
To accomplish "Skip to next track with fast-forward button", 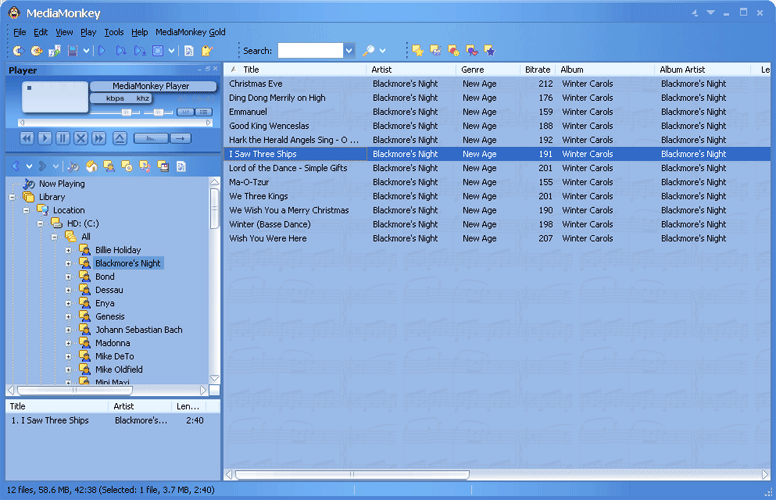I will point(99,138).
